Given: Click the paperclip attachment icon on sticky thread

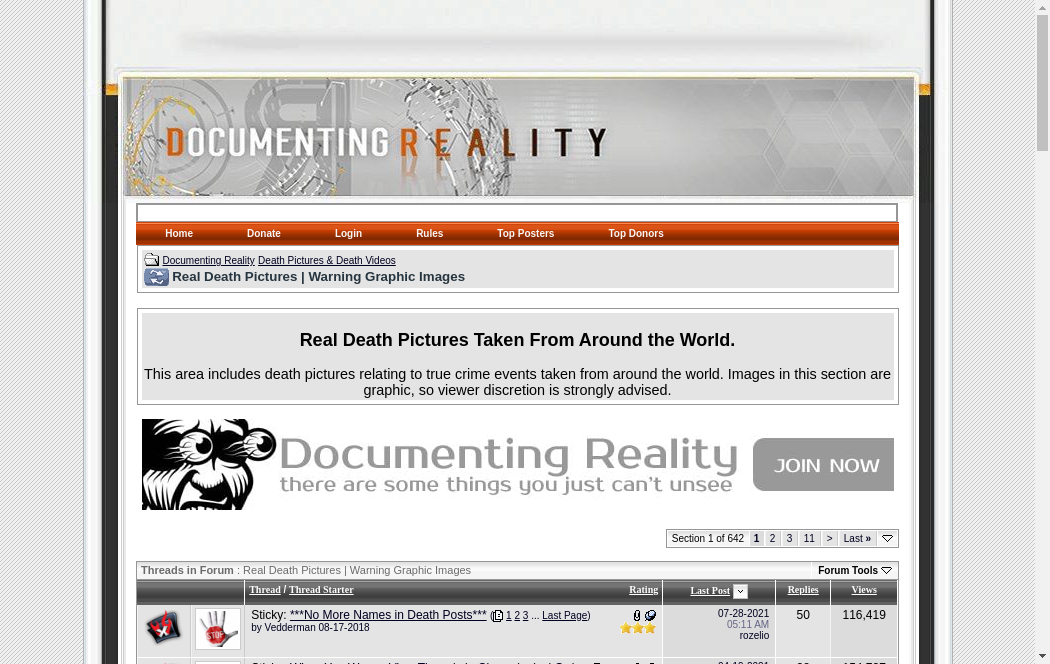Looking at the screenshot, I should (x=637, y=616).
